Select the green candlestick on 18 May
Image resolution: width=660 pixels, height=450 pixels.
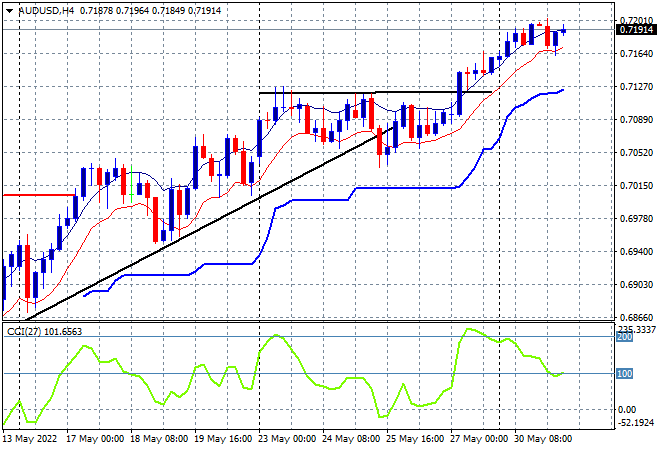point(131,185)
